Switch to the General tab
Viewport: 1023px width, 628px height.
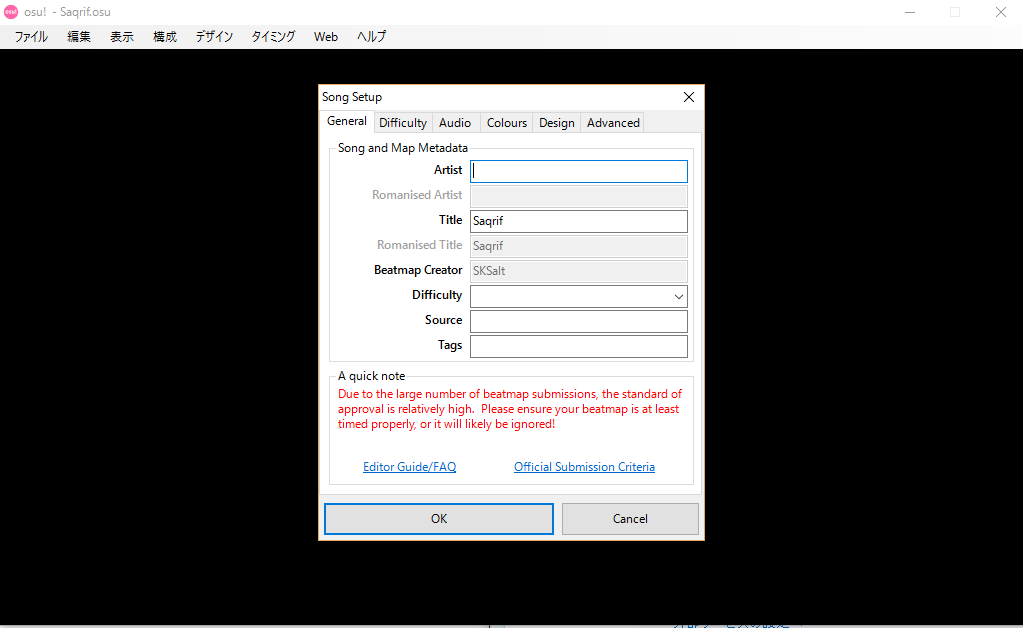tap(346, 121)
